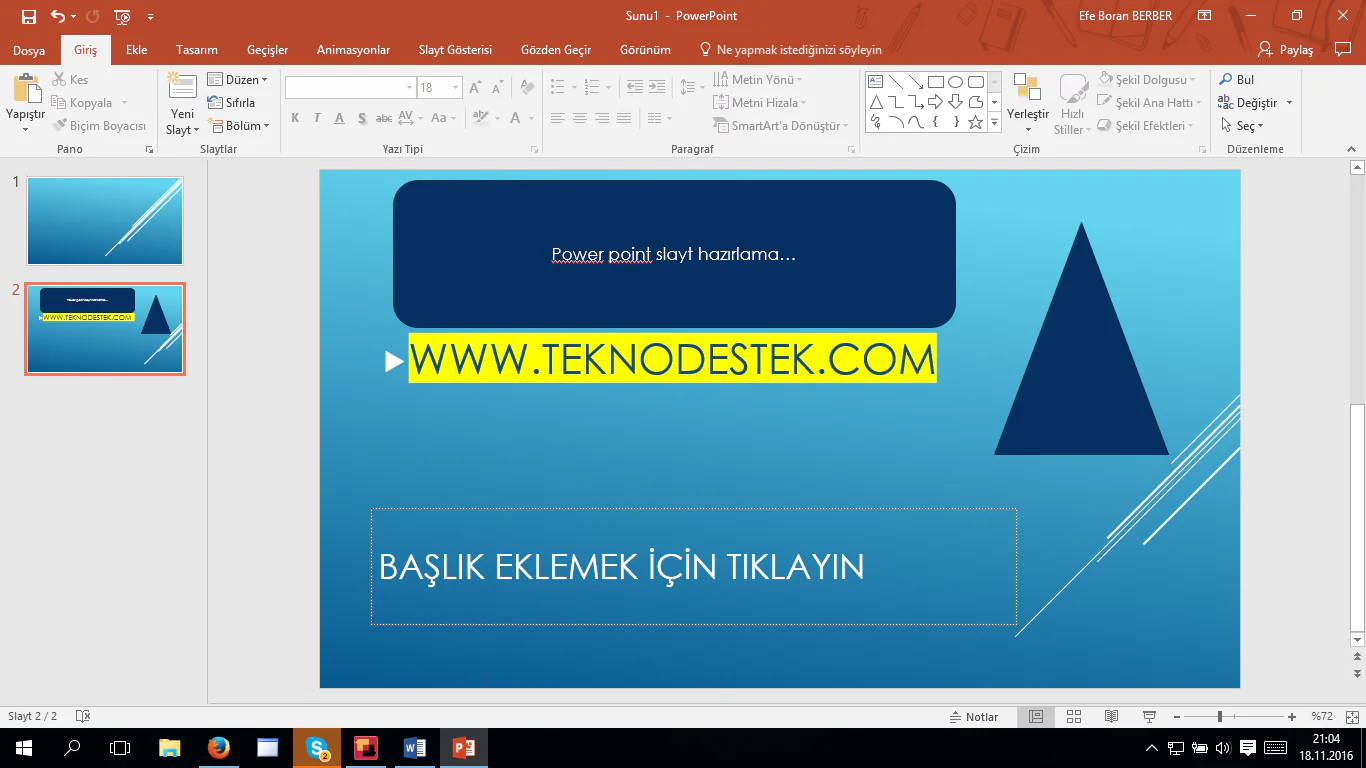
Task: Open the Düzen layout dropdown
Action: (238, 80)
